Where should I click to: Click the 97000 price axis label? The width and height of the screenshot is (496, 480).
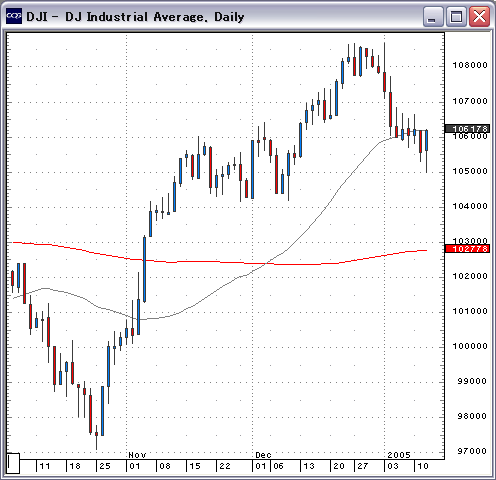472,451
